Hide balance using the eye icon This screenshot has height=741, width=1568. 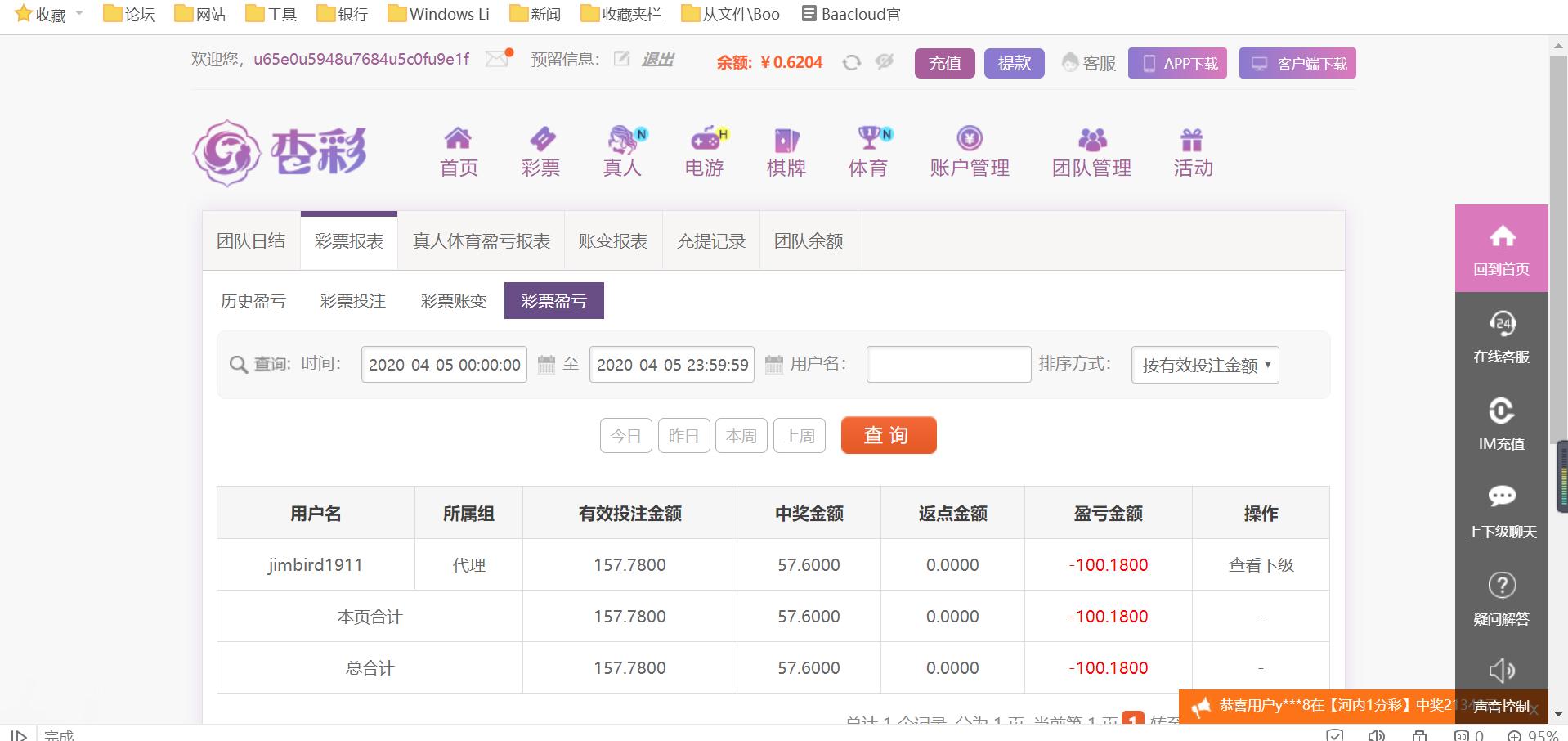(885, 61)
